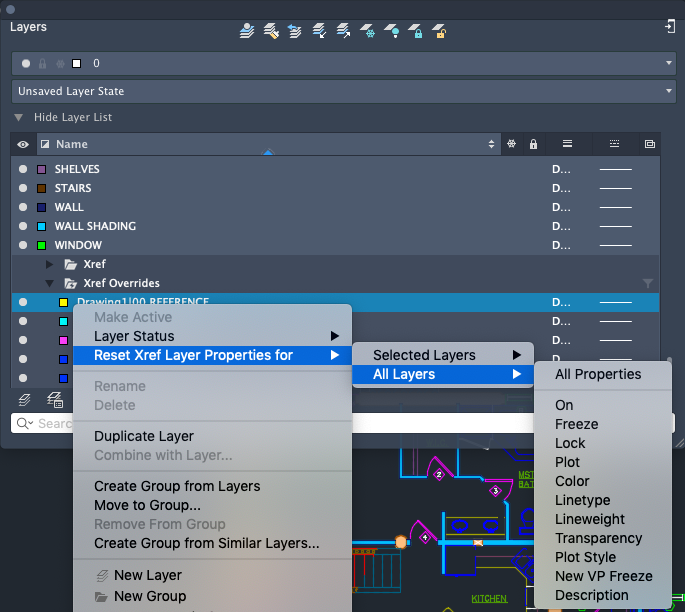Viewport: 685px width, 612px height.
Task: Open the Selected Layers submenu
Action: 443,355
